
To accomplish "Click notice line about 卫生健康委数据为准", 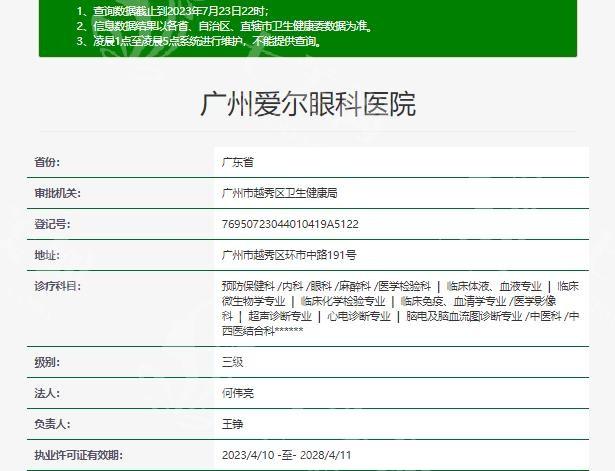I will point(224,26).
